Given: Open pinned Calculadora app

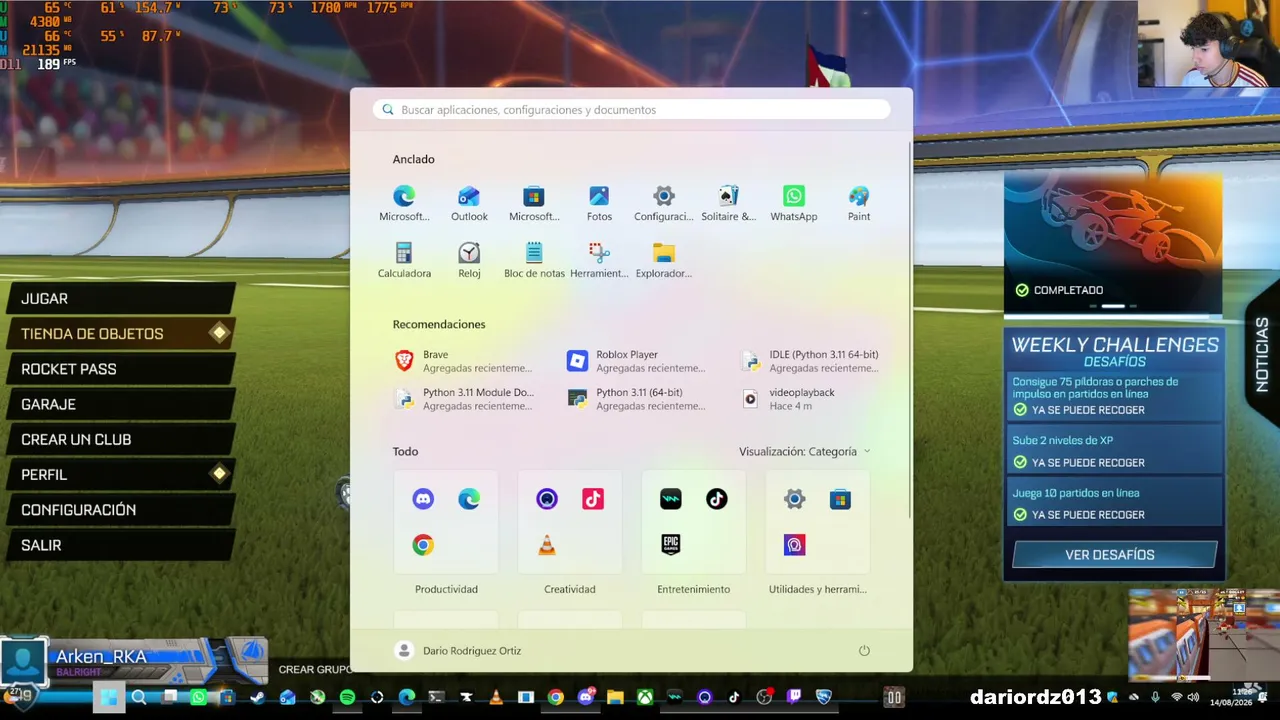Looking at the screenshot, I should click(404, 260).
